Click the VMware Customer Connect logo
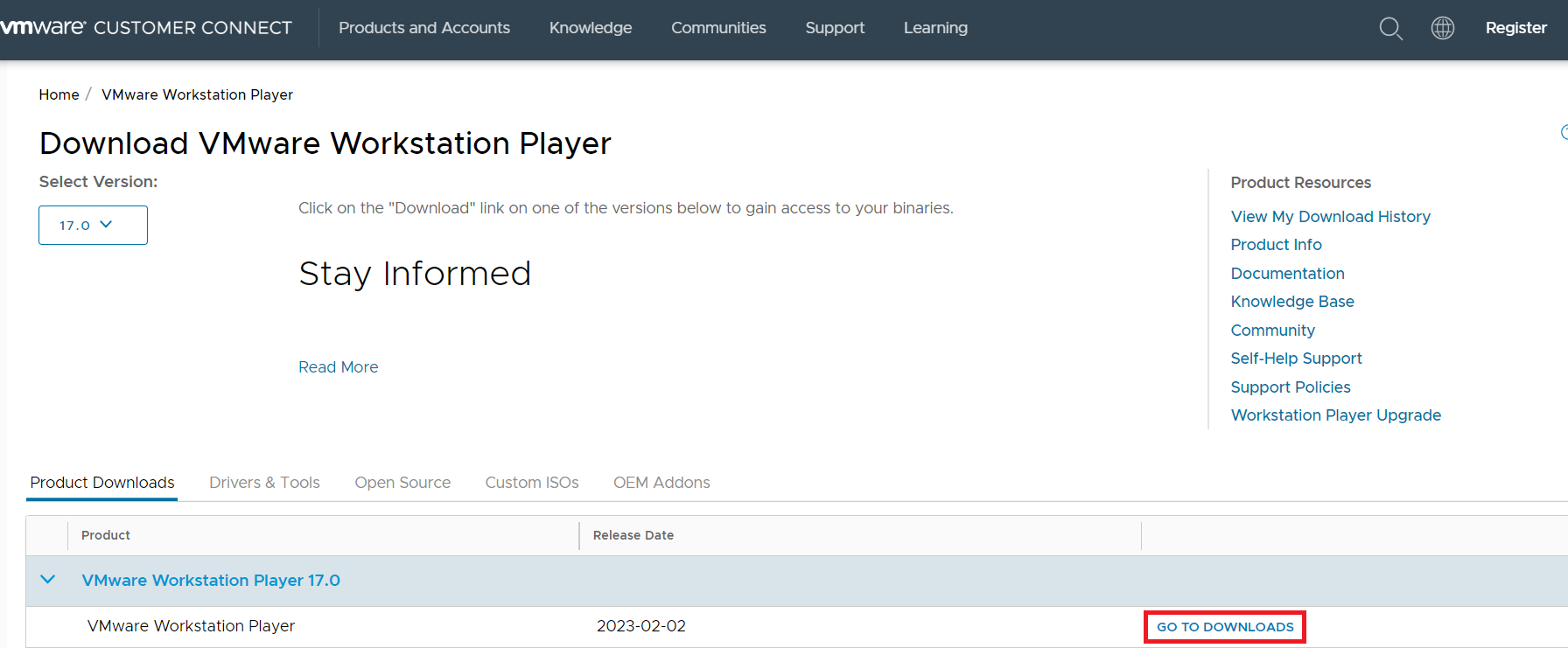 (x=146, y=28)
